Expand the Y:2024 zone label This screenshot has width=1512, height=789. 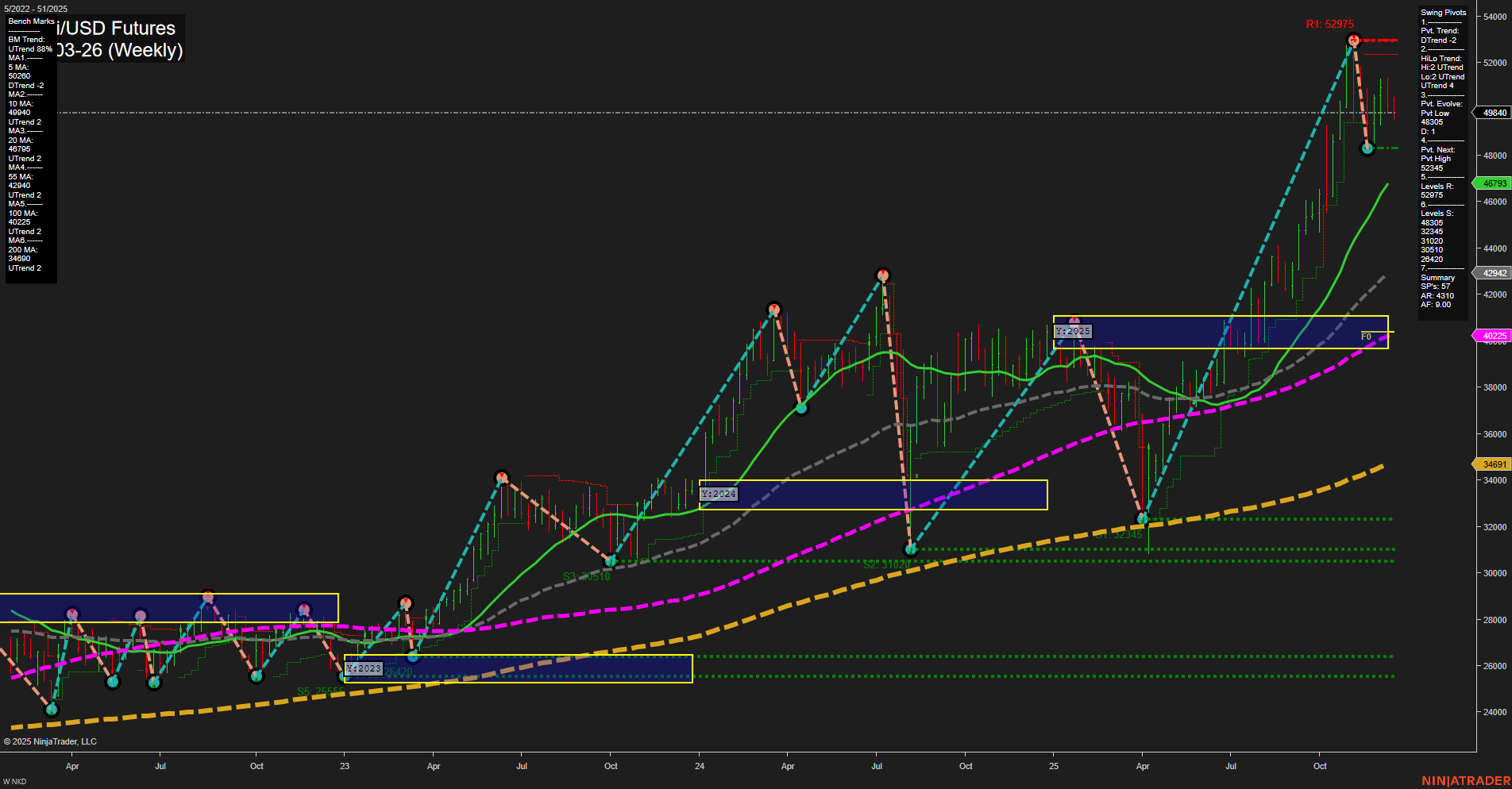click(718, 493)
